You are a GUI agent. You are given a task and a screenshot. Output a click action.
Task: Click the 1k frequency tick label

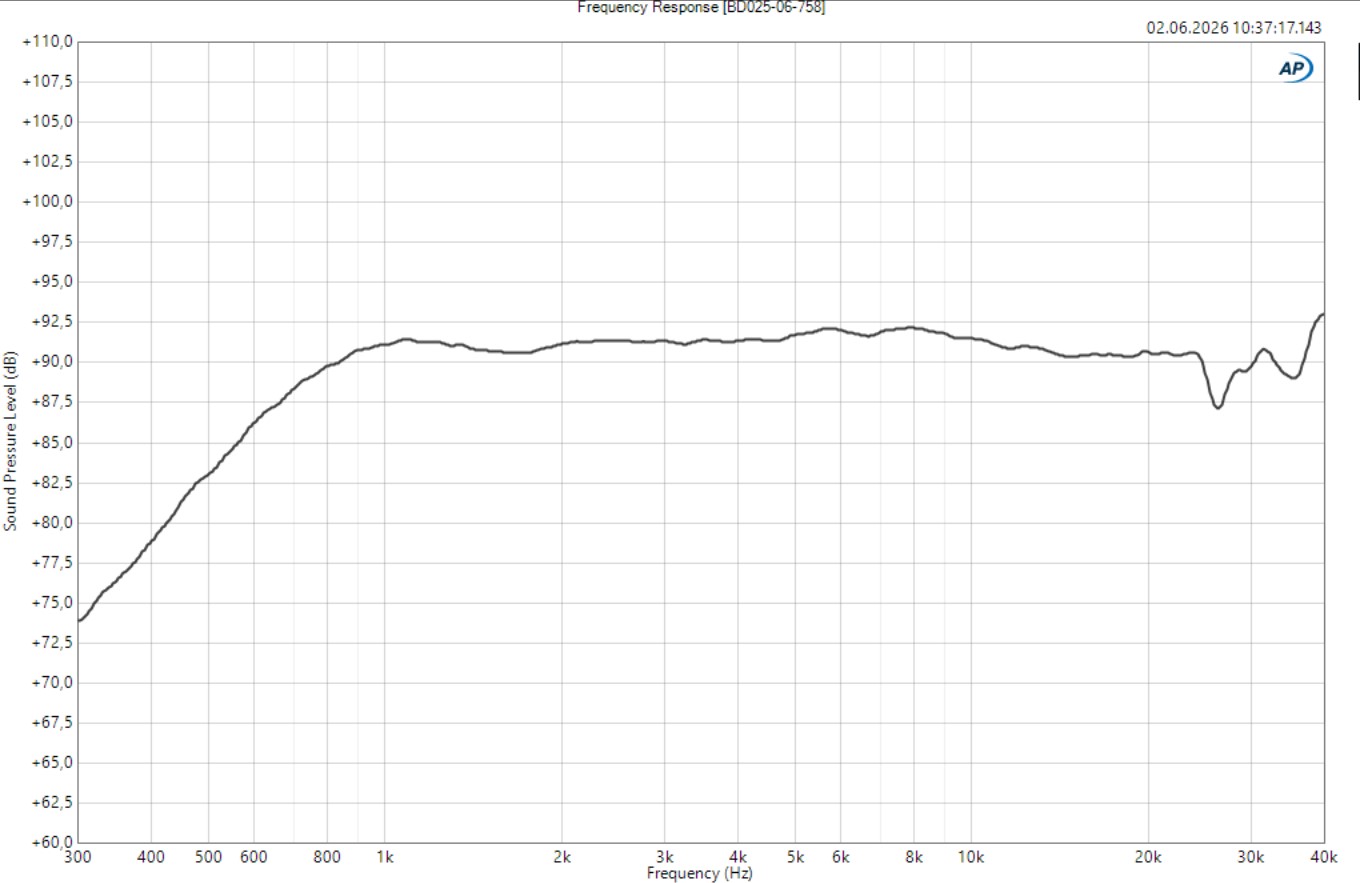click(x=385, y=857)
